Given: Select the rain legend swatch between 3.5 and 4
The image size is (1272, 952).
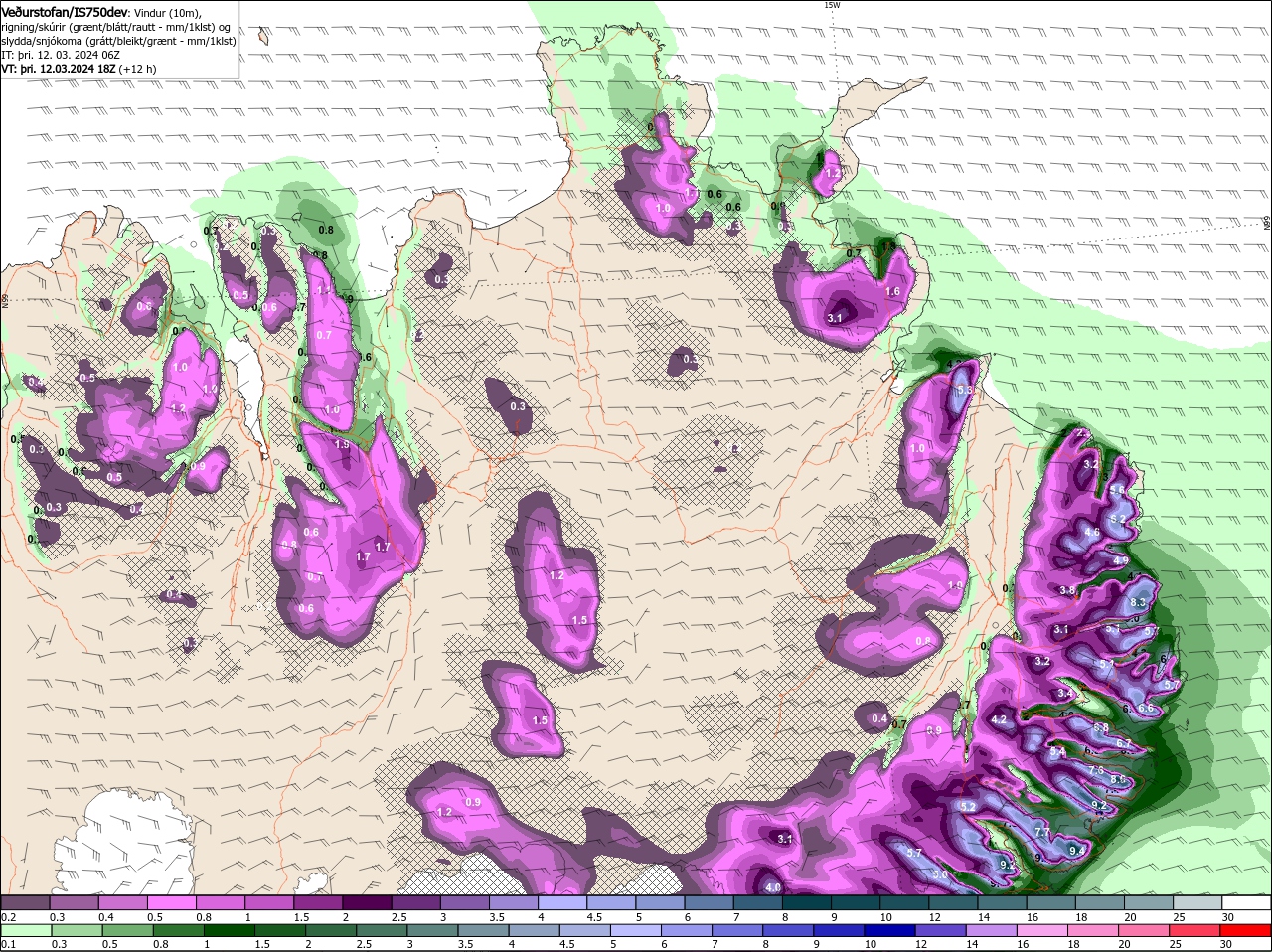Looking at the screenshot, I should click(x=485, y=929).
